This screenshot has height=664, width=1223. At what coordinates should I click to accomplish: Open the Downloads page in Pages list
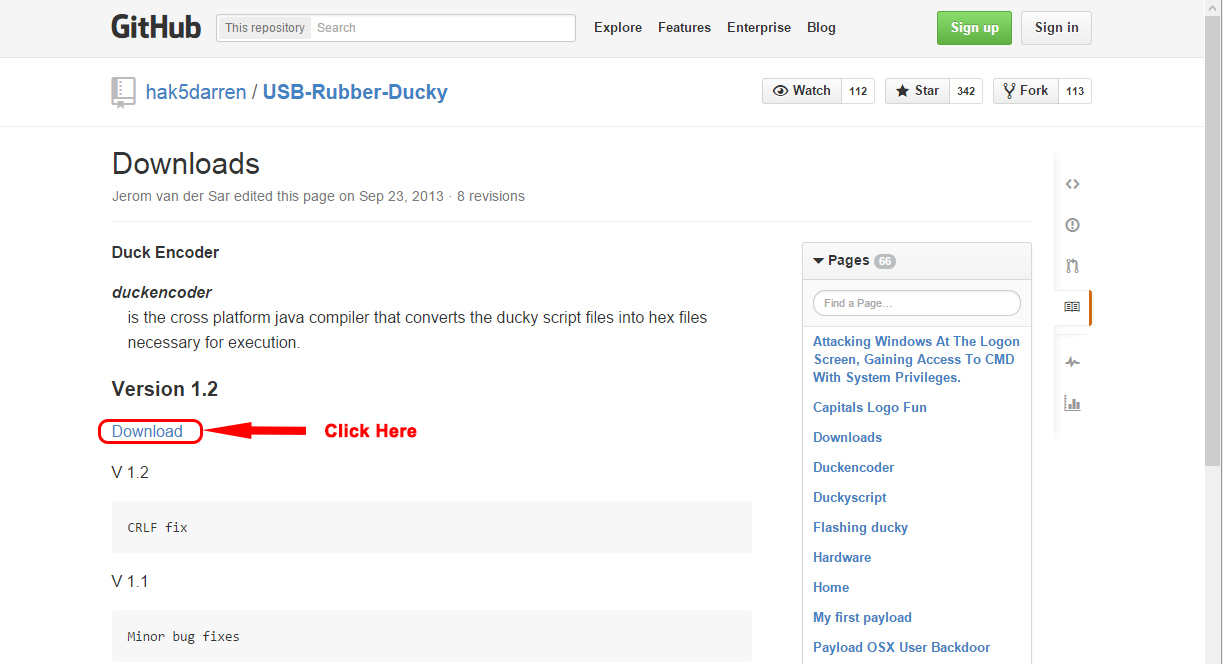tap(848, 438)
